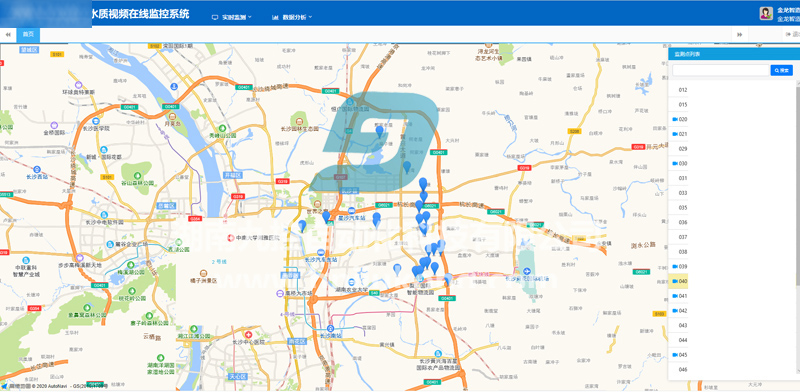Open the 实时监测 dropdown menu
Image resolution: width=800 pixels, height=392 pixels.
click(x=232, y=17)
